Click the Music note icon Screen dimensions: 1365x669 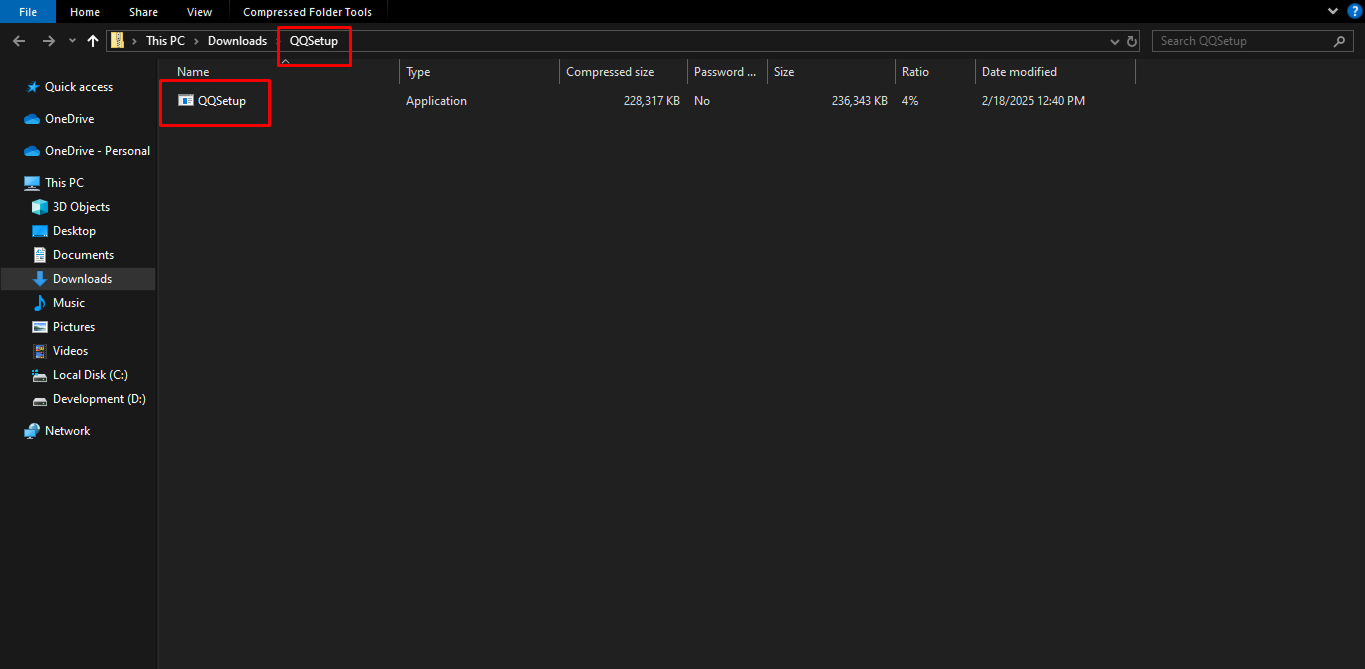[x=40, y=303]
